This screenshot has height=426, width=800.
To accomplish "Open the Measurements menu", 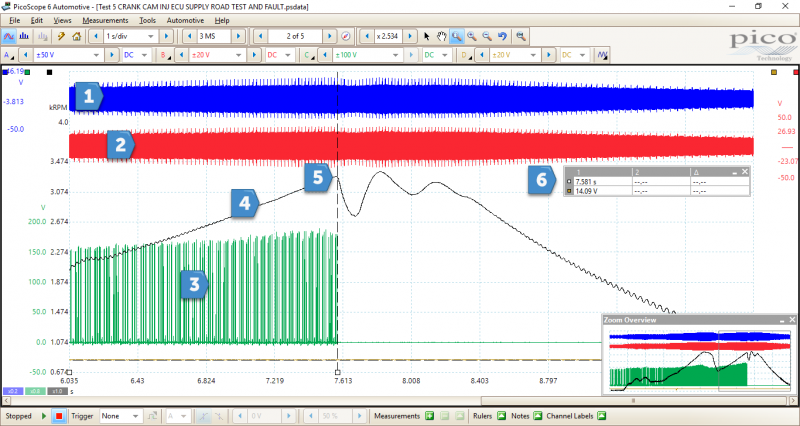I will point(104,20).
